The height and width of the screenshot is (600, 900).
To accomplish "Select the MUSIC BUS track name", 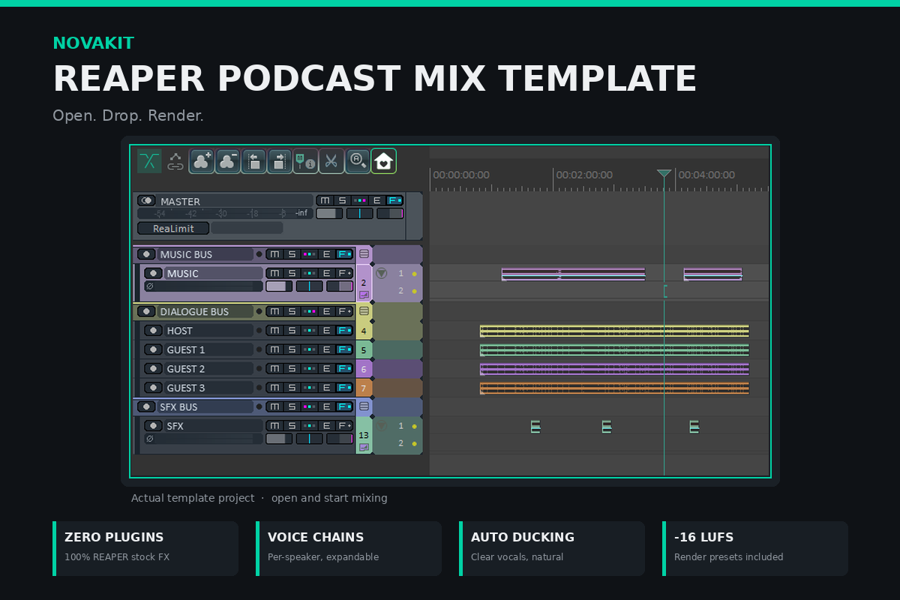I will pyautogui.click(x=186, y=254).
